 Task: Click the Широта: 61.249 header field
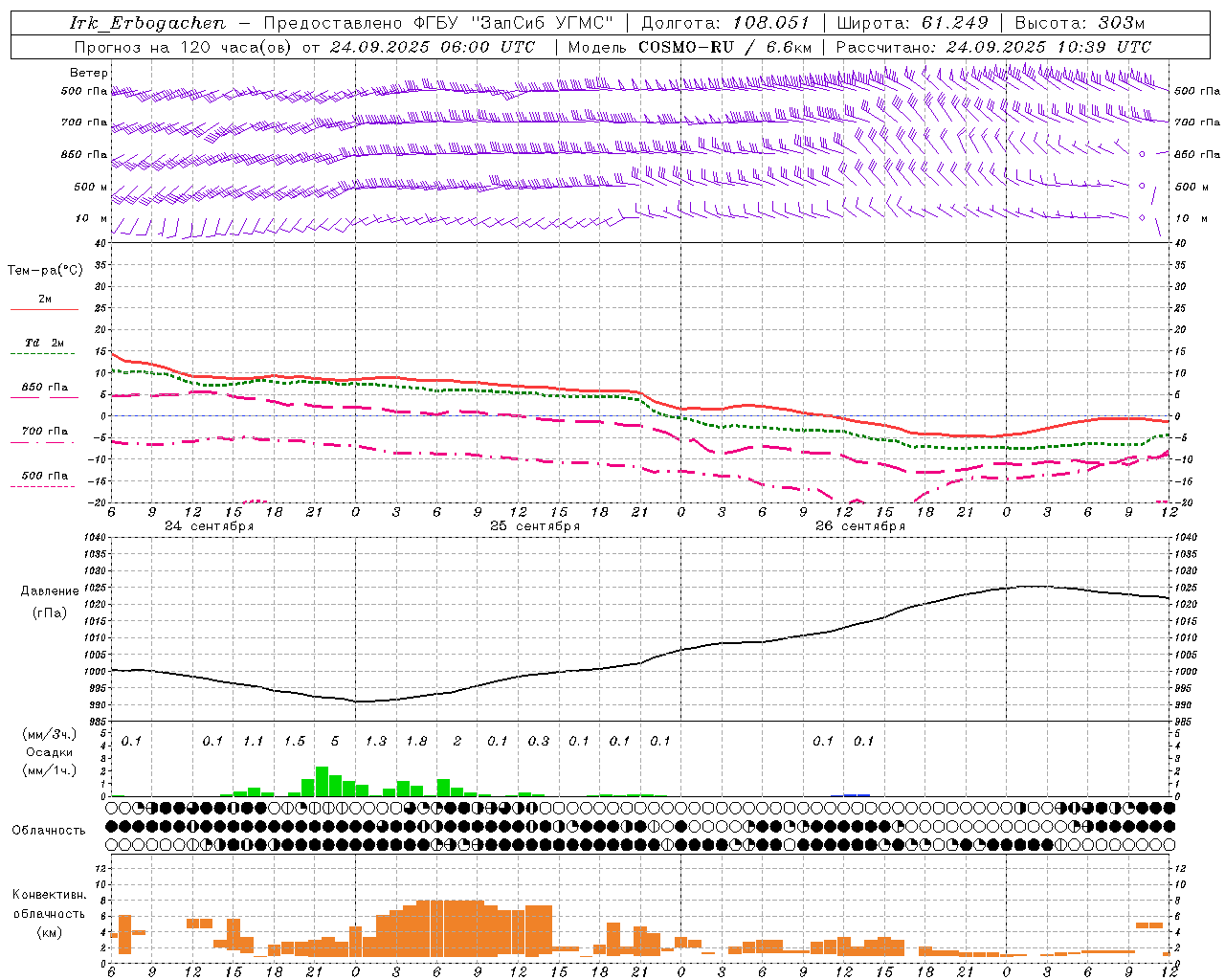click(912, 23)
